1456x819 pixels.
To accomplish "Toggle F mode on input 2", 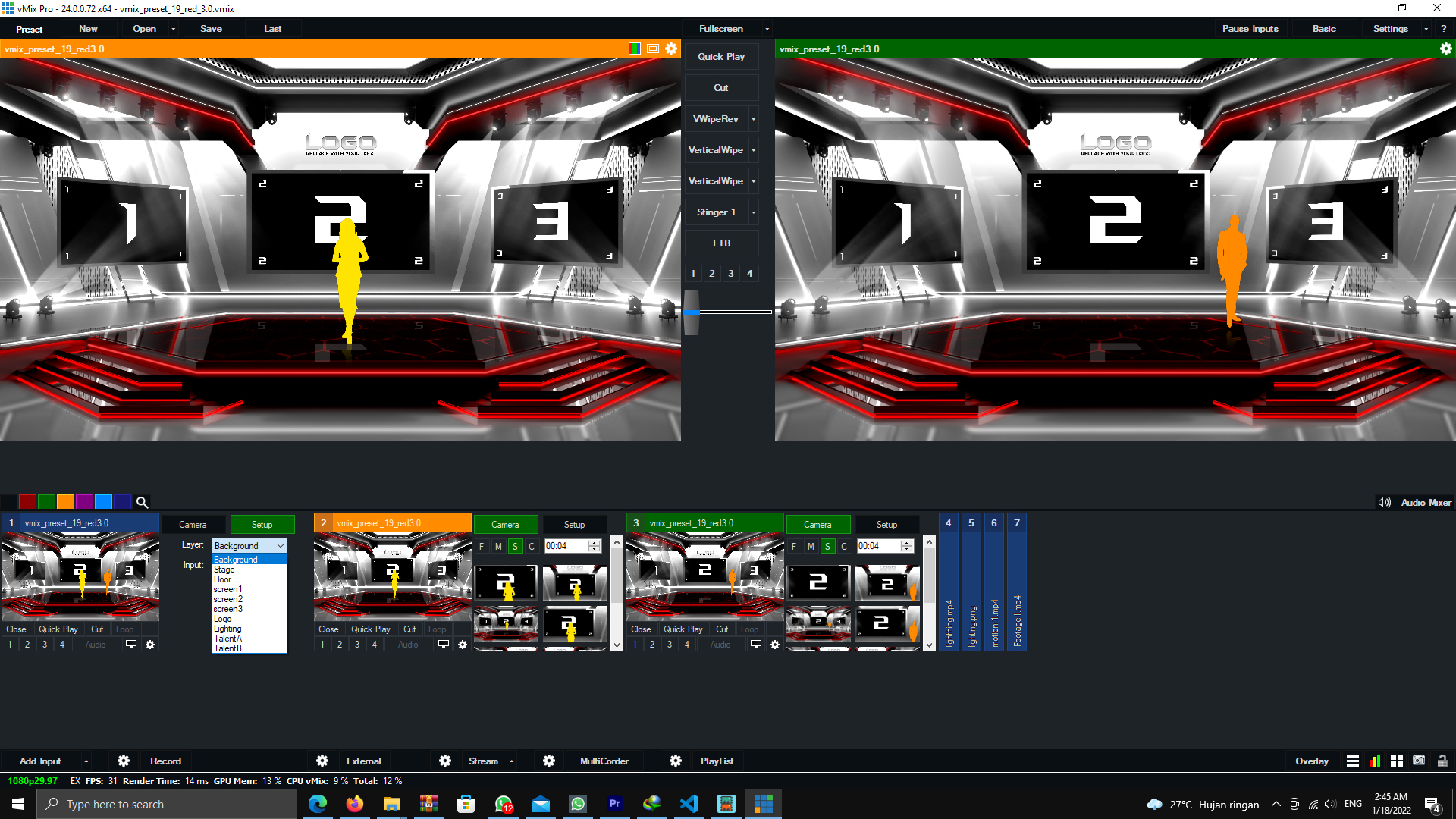I will coord(482,546).
